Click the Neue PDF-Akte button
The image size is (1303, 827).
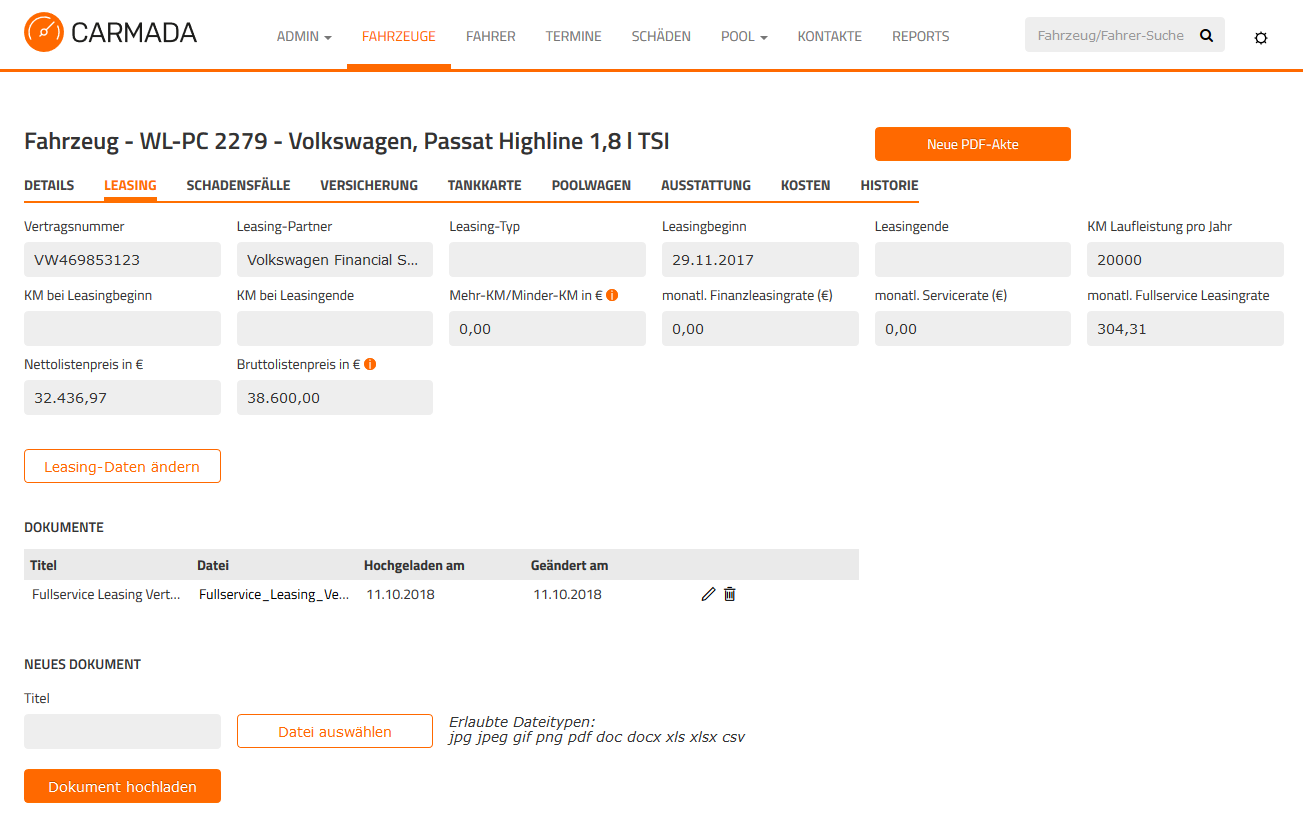(973, 144)
